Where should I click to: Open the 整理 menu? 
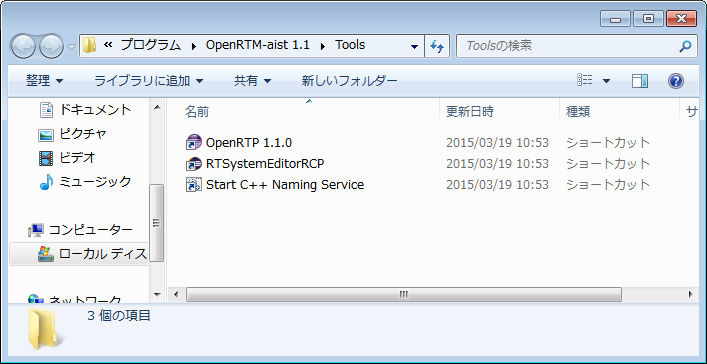coord(45,81)
